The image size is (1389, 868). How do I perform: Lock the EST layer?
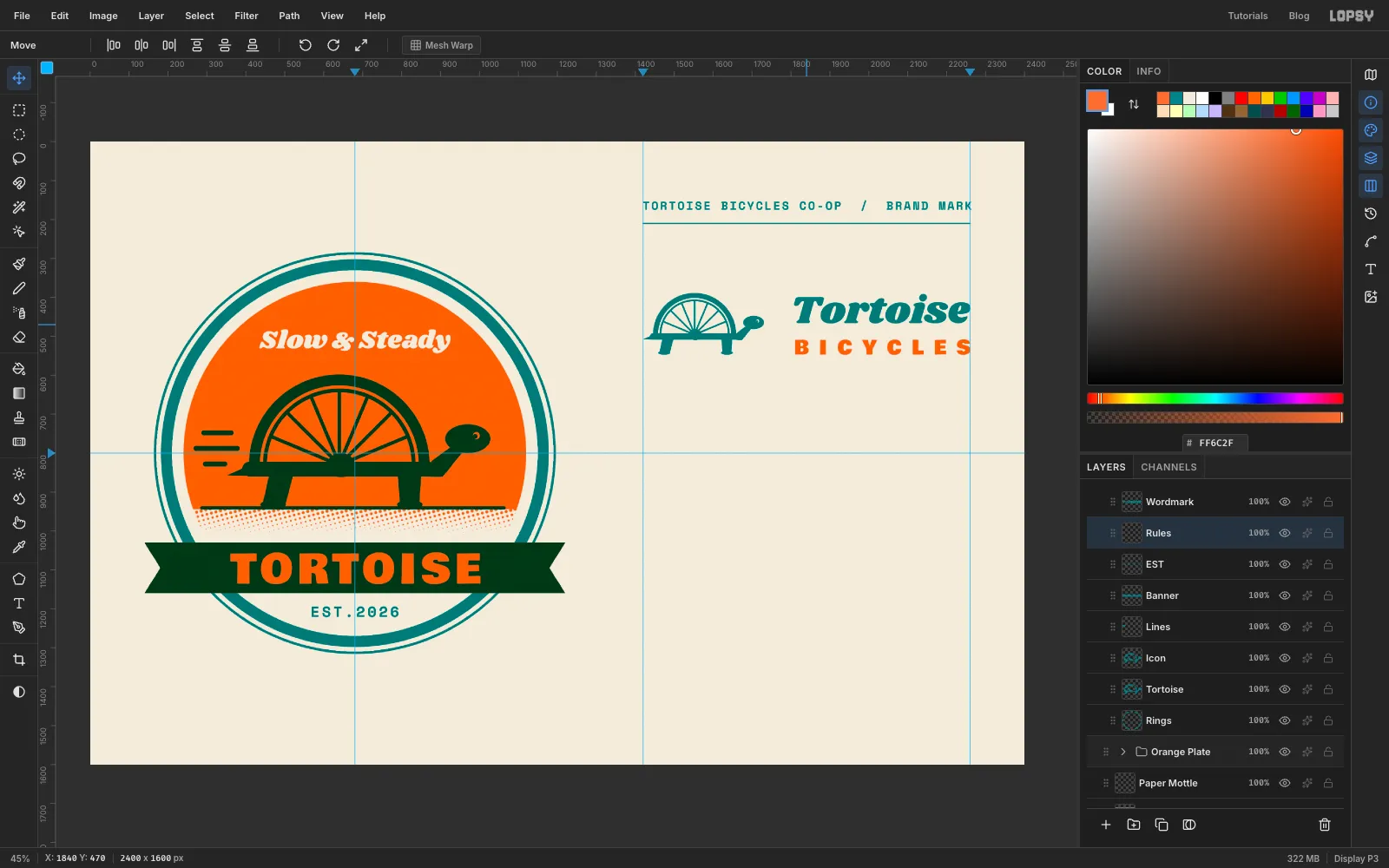1328,564
